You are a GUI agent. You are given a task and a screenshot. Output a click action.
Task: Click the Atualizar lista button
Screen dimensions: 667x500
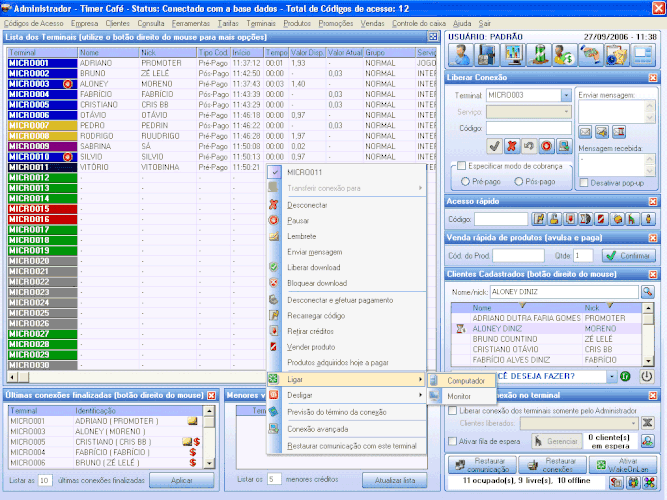pos(395,480)
